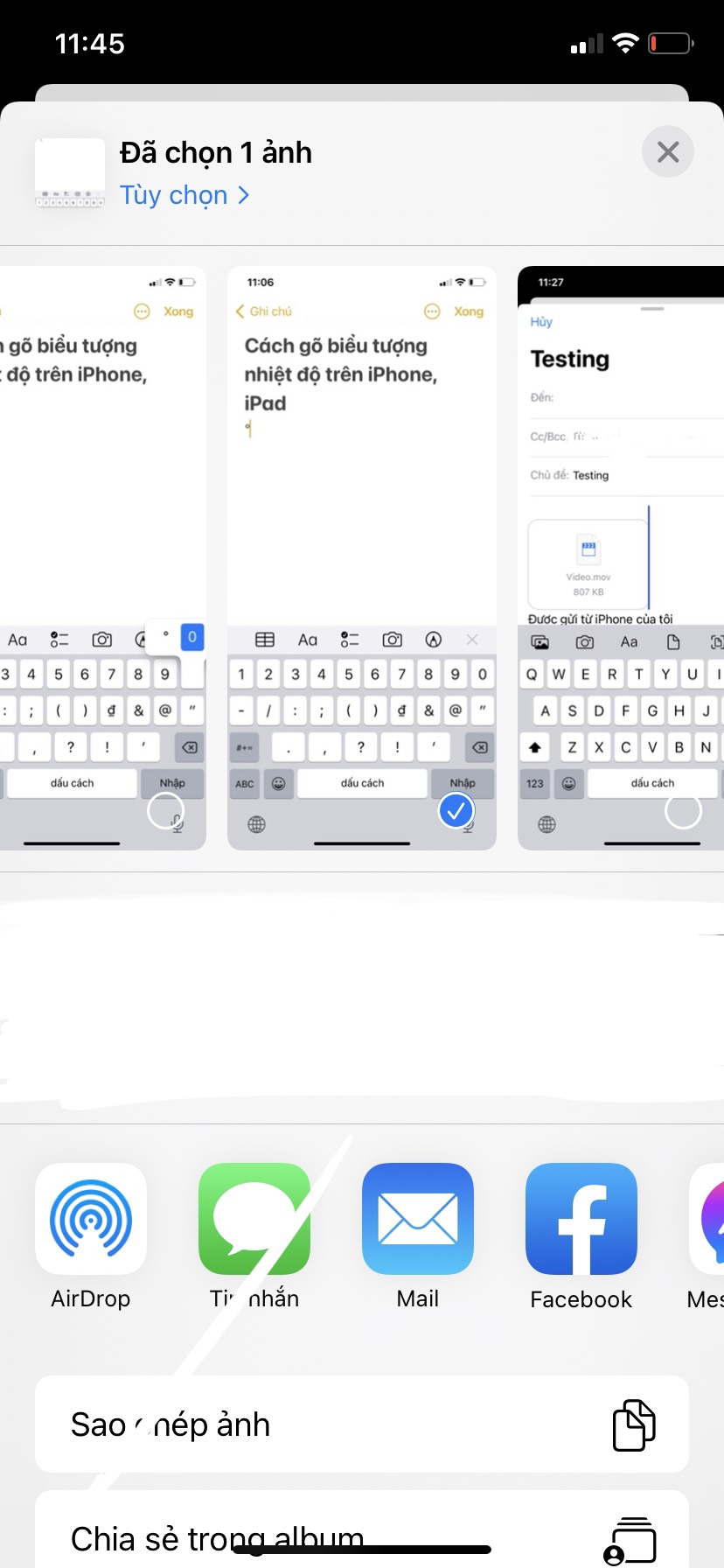724x1568 pixels.
Task: Share the photo to Facebook
Action: tap(581, 1218)
